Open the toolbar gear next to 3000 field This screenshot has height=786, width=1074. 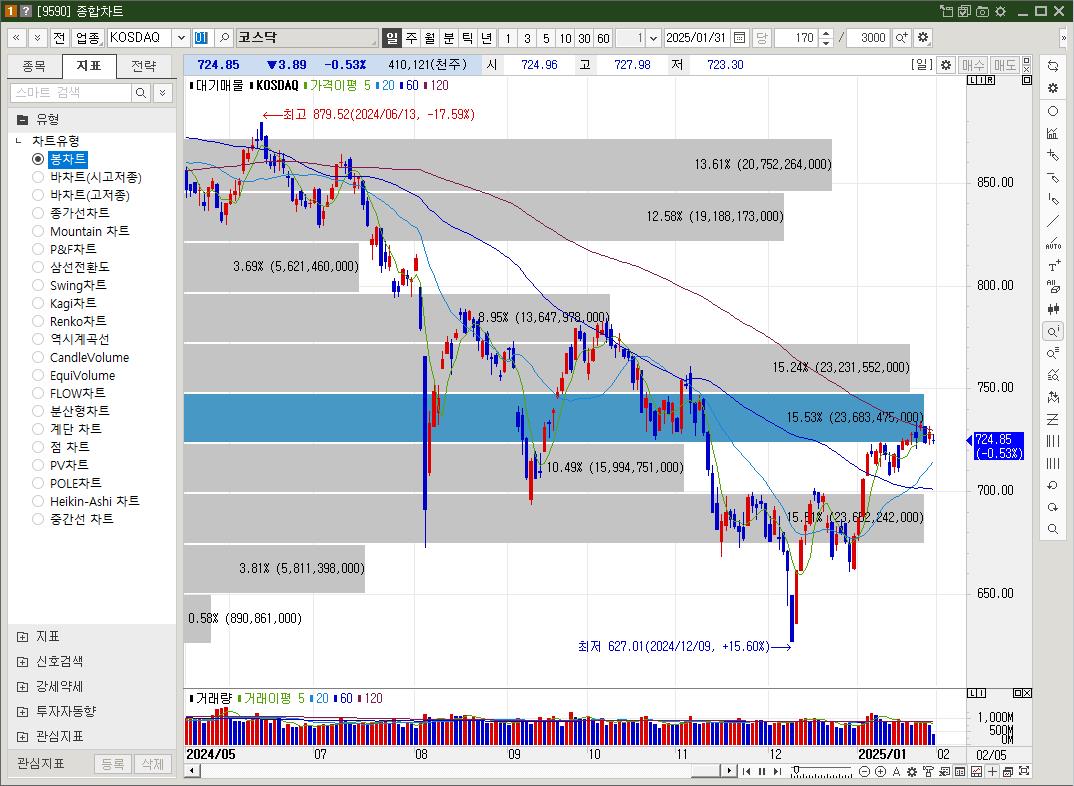923,38
